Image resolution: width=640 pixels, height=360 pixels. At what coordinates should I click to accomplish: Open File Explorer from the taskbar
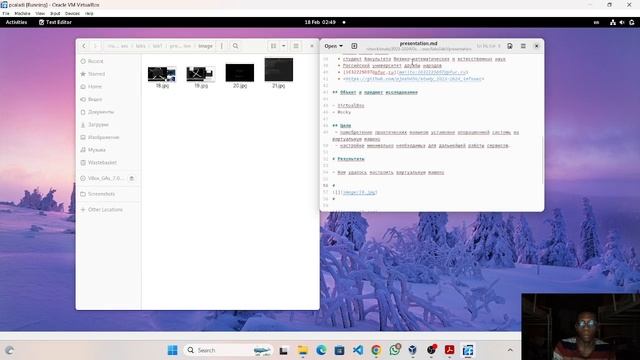pyautogui.click(x=303, y=350)
